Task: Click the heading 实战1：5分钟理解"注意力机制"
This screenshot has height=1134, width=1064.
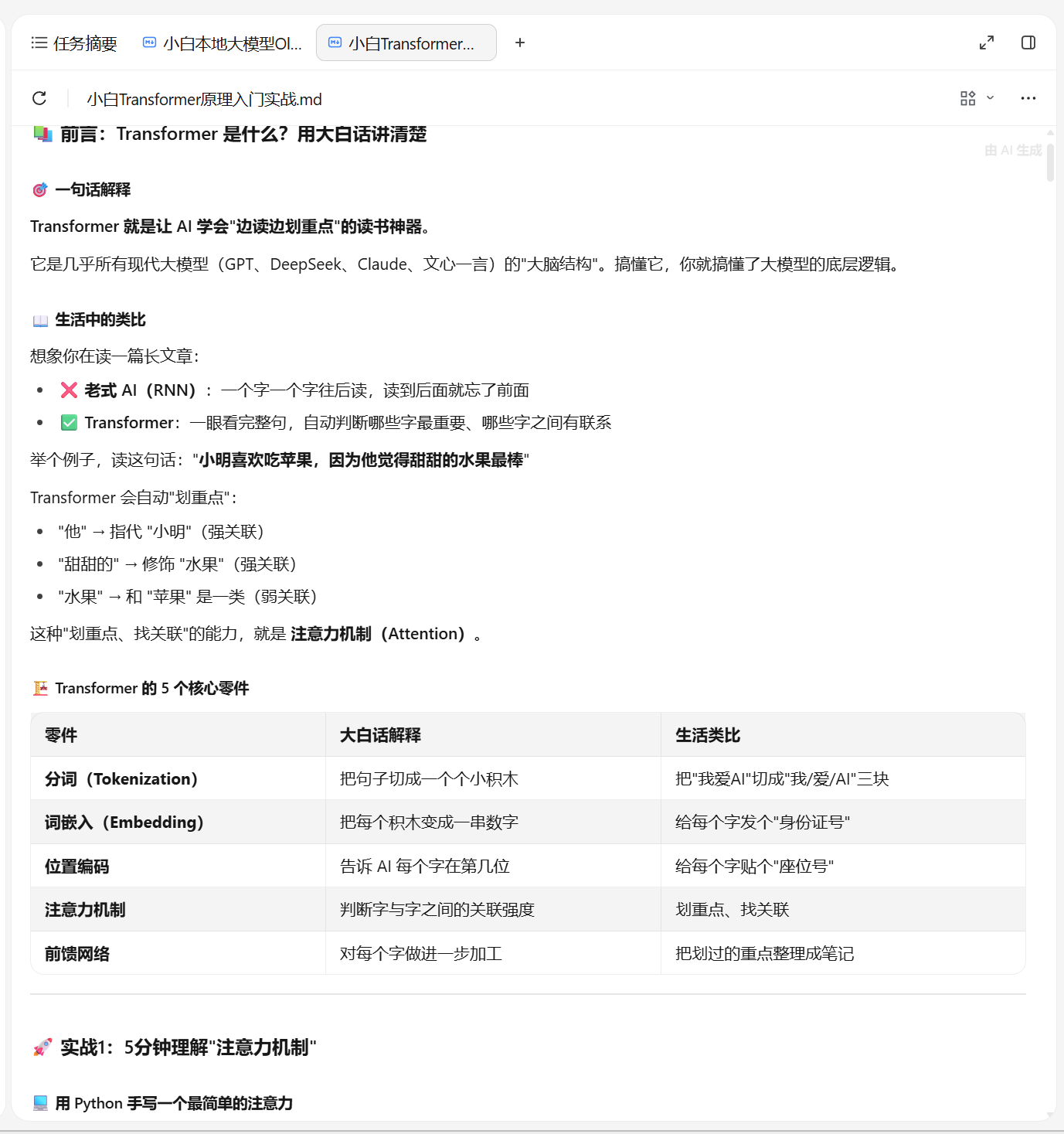Action: [x=189, y=1047]
